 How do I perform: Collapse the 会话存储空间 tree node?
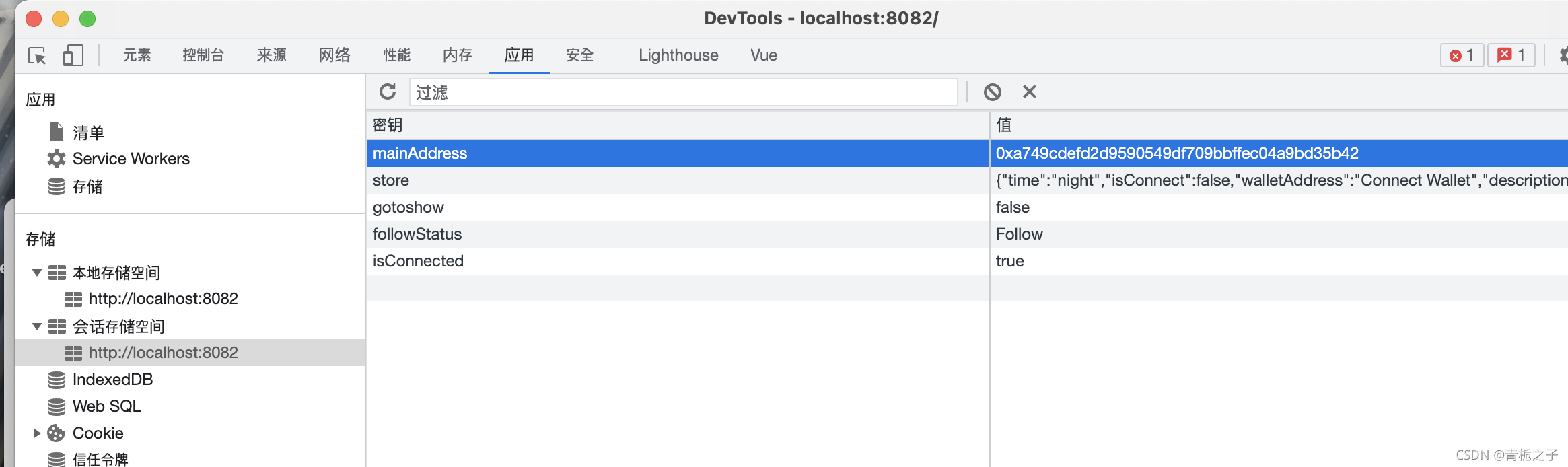[x=37, y=326]
